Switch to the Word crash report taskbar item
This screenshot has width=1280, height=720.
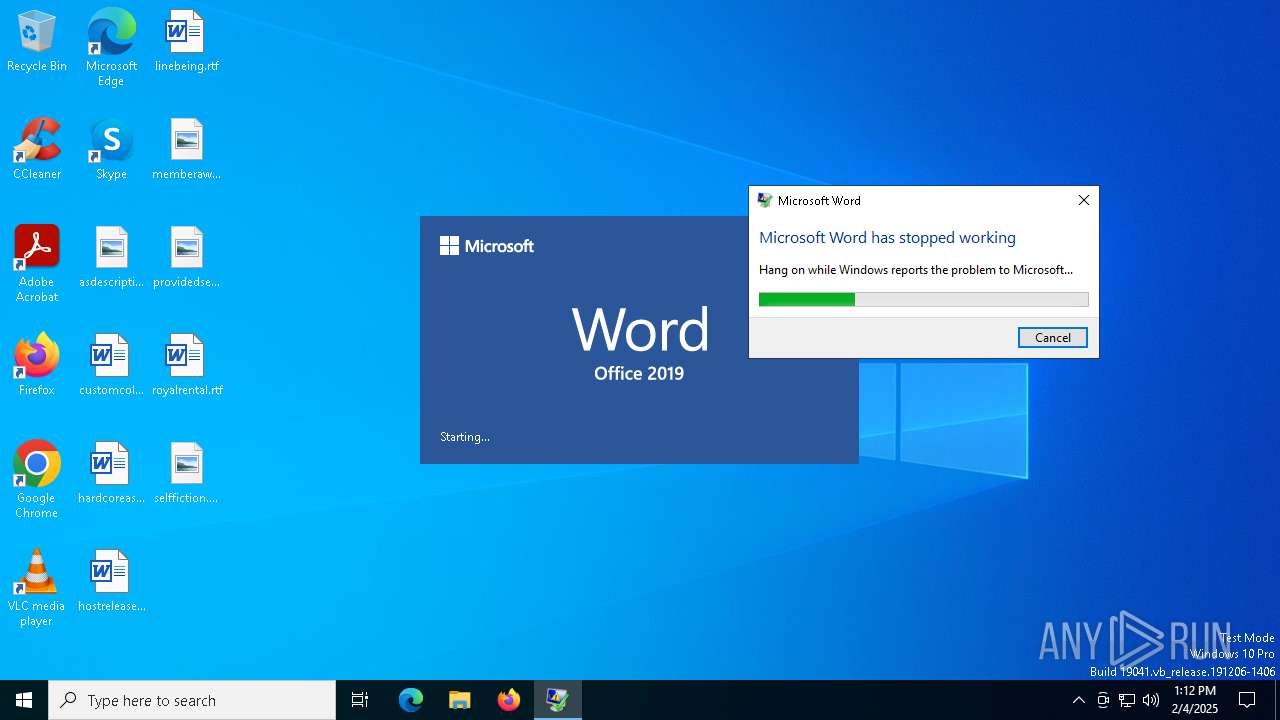pos(557,700)
